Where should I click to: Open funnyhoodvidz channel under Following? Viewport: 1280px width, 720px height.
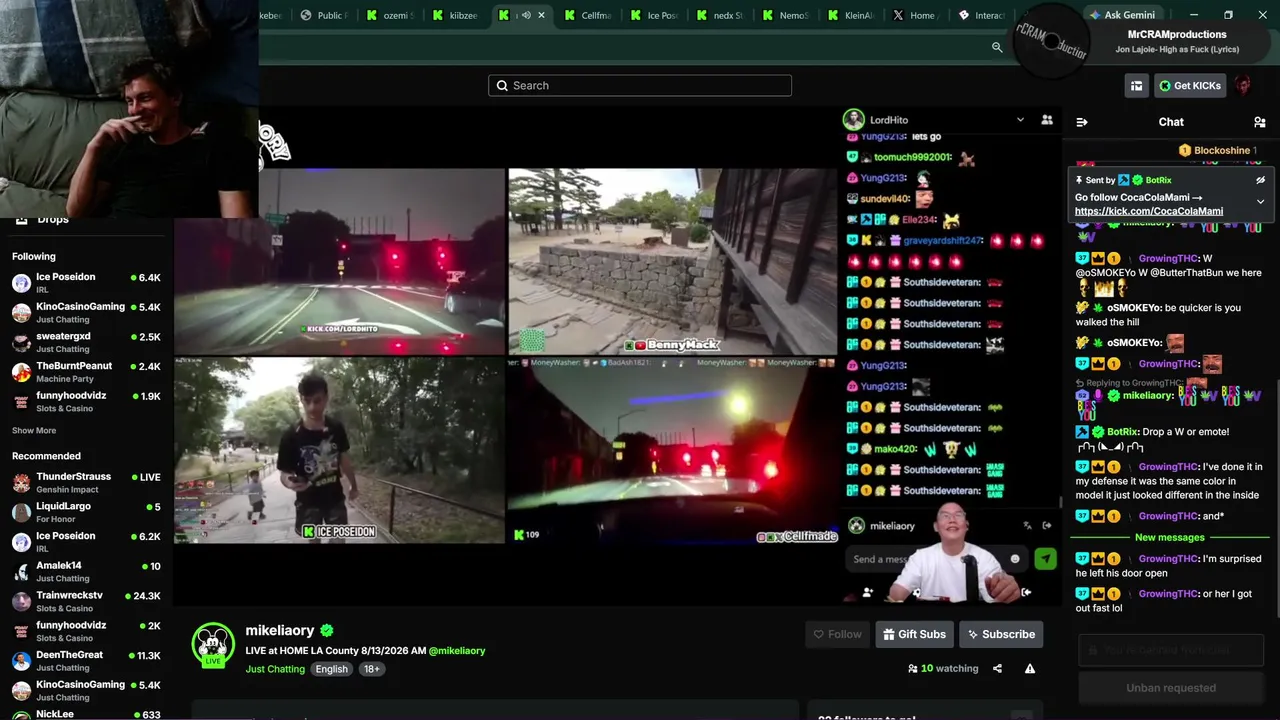point(86,401)
